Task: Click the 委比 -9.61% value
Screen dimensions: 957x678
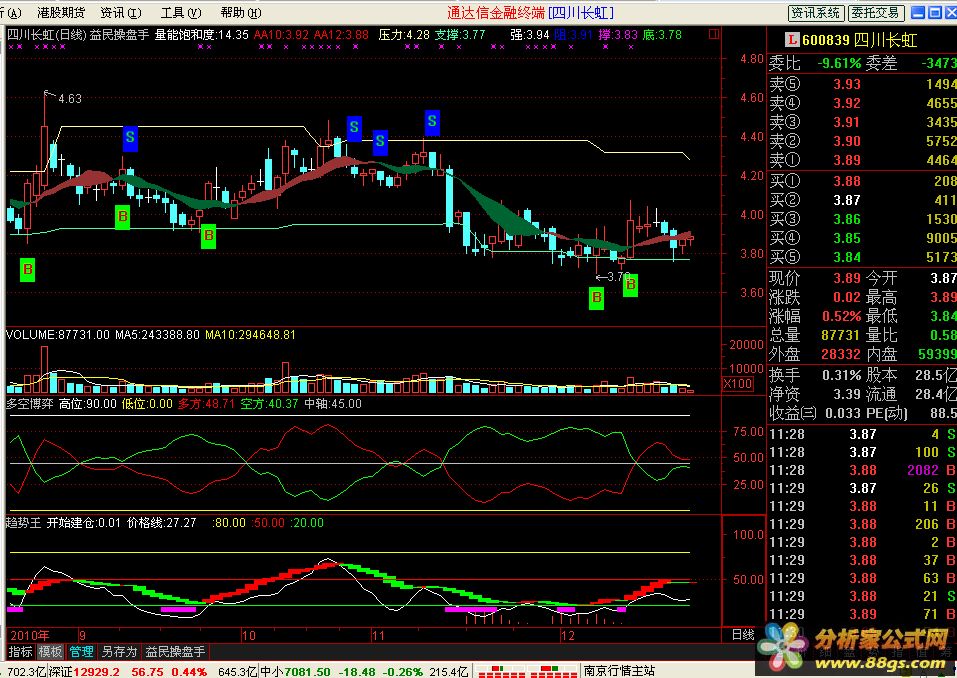Action: point(839,63)
